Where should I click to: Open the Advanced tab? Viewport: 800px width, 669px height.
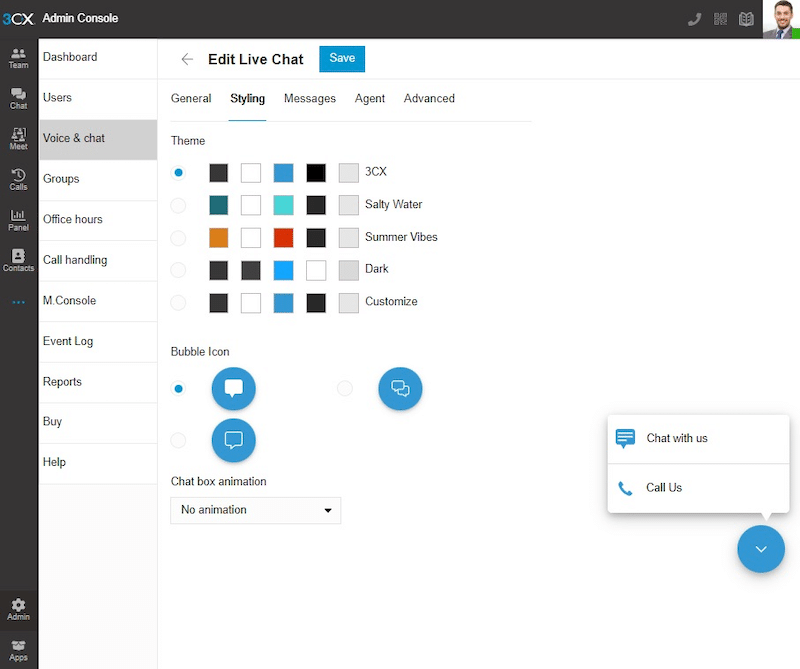[429, 98]
